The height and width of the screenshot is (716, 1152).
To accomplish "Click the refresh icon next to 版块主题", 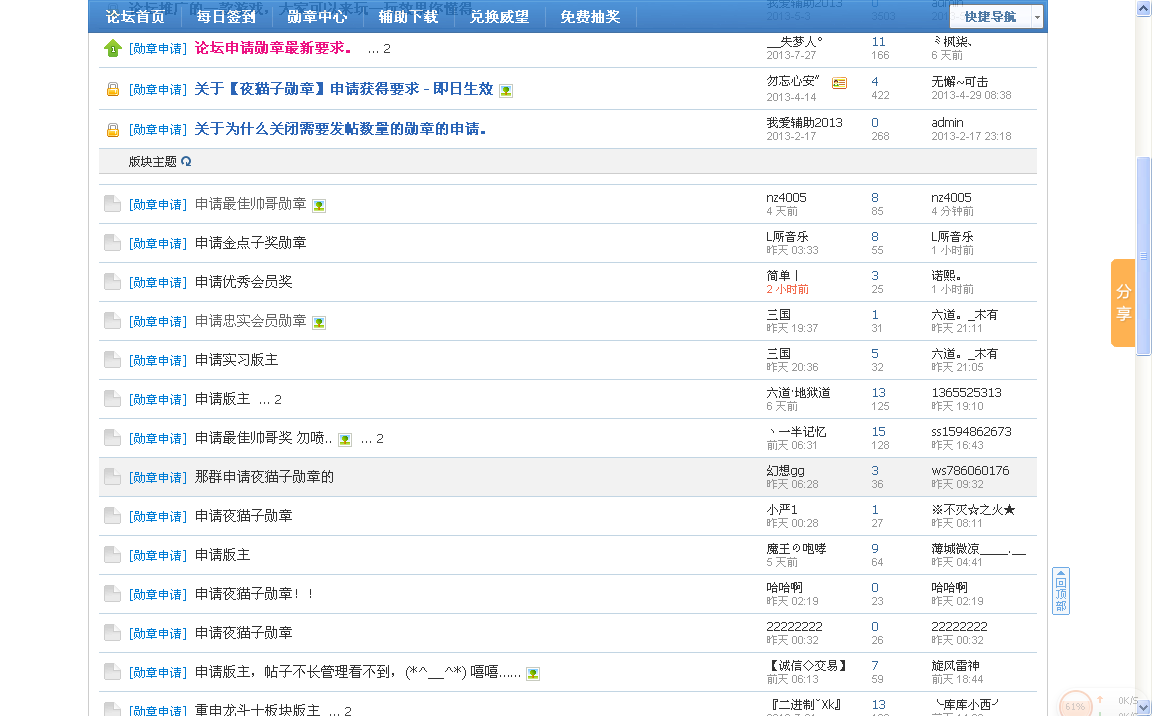I will tap(186, 161).
